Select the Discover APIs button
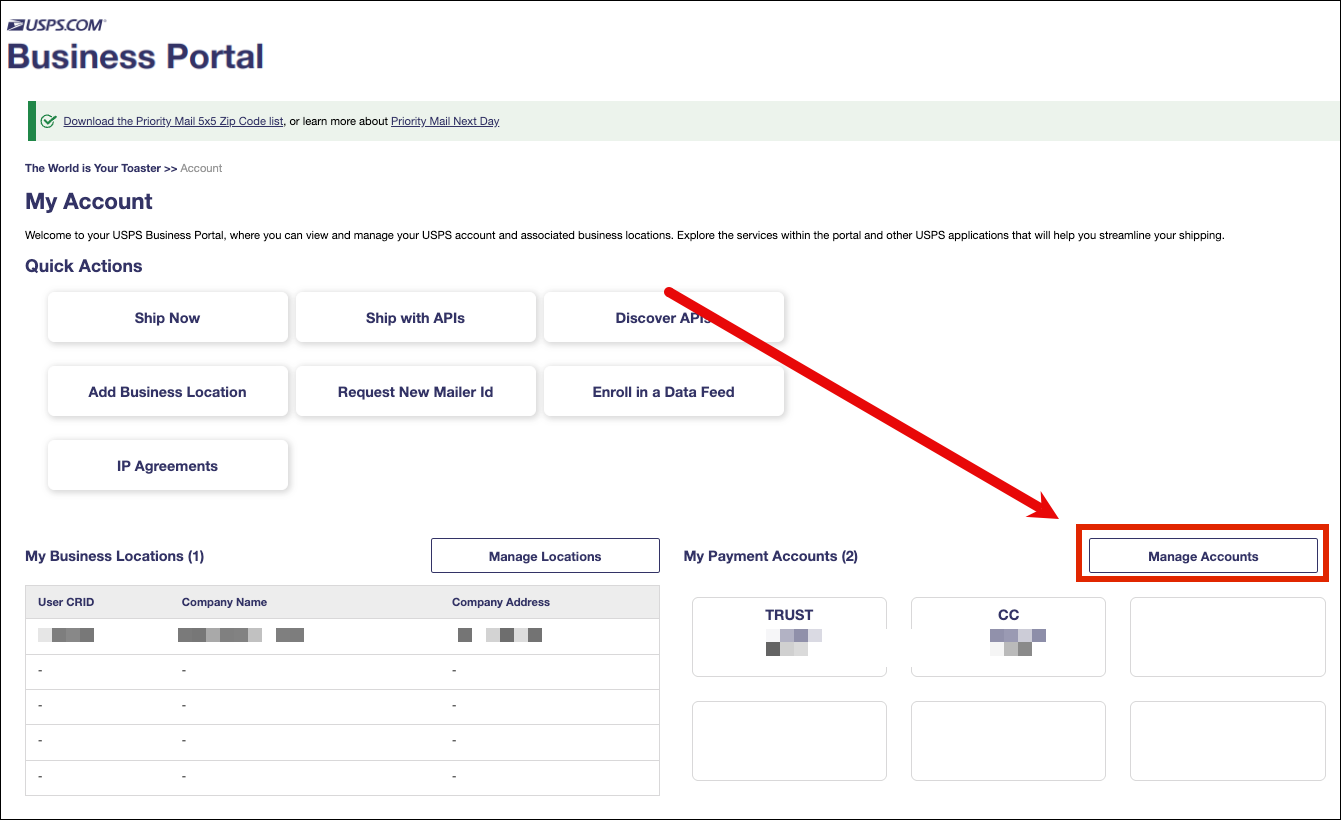Image resolution: width=1341 pixels, height=820 pixels. pyautogui.click(x=663, y=318)
